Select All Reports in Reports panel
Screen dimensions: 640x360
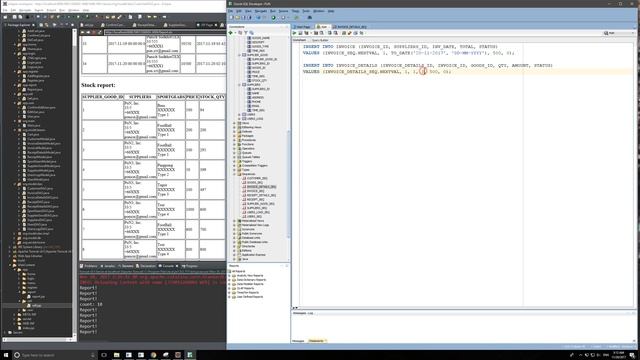click(237, 271)
